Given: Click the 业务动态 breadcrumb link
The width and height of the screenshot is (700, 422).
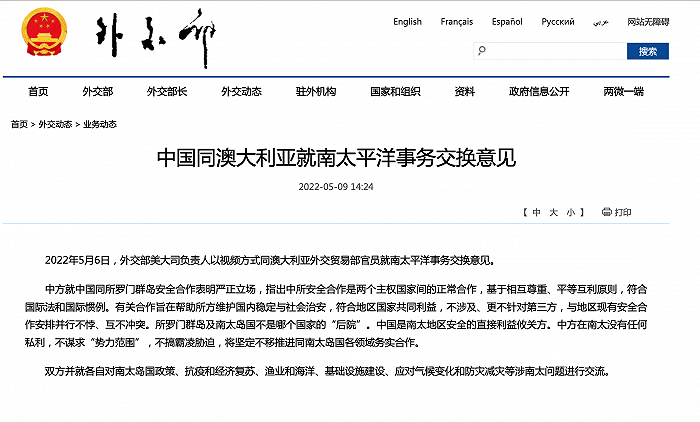Looking at the screenshot, I should coord(99,124).
